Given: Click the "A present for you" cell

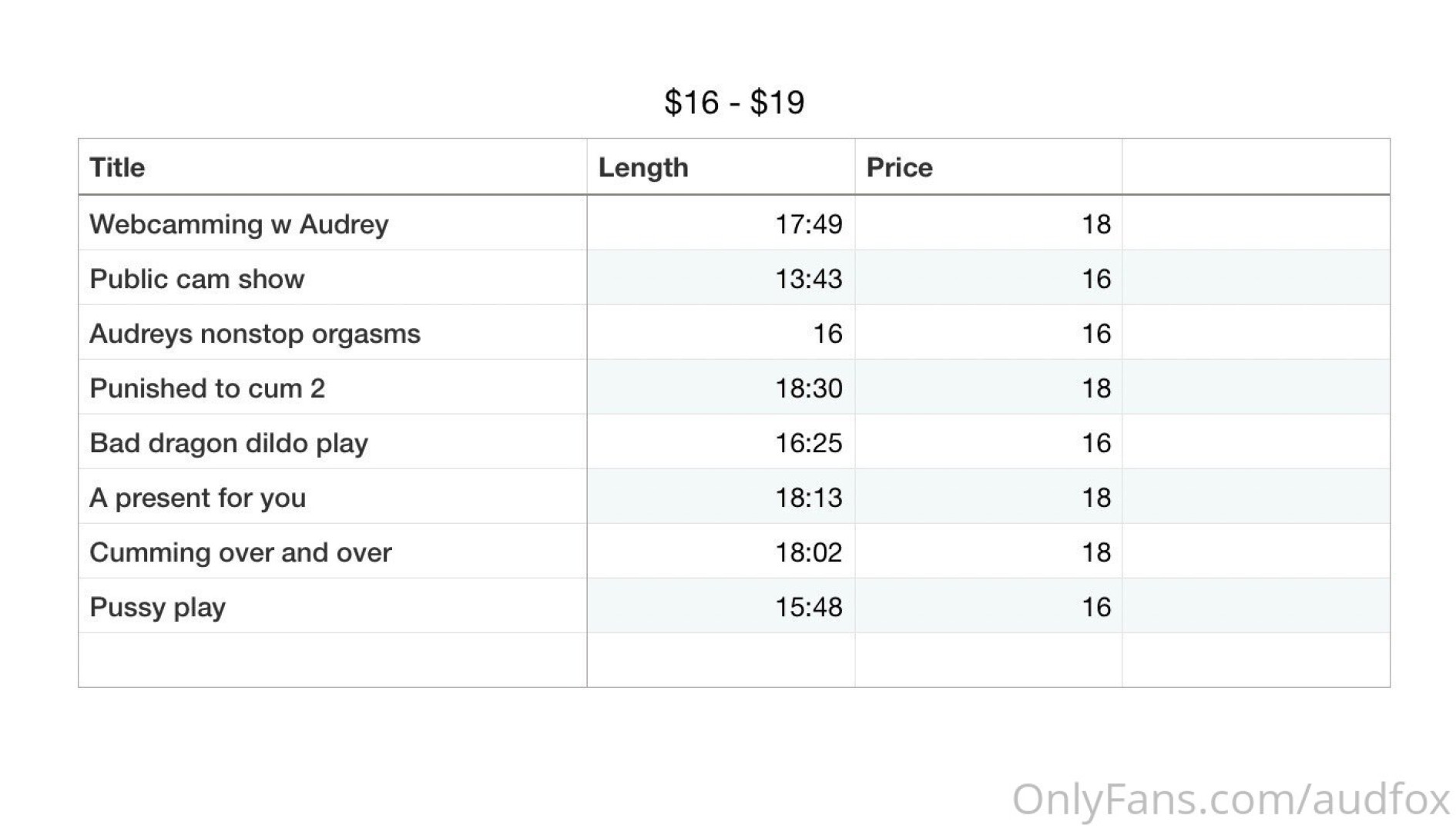Looking at the screenshot, I should click(197, 498).
